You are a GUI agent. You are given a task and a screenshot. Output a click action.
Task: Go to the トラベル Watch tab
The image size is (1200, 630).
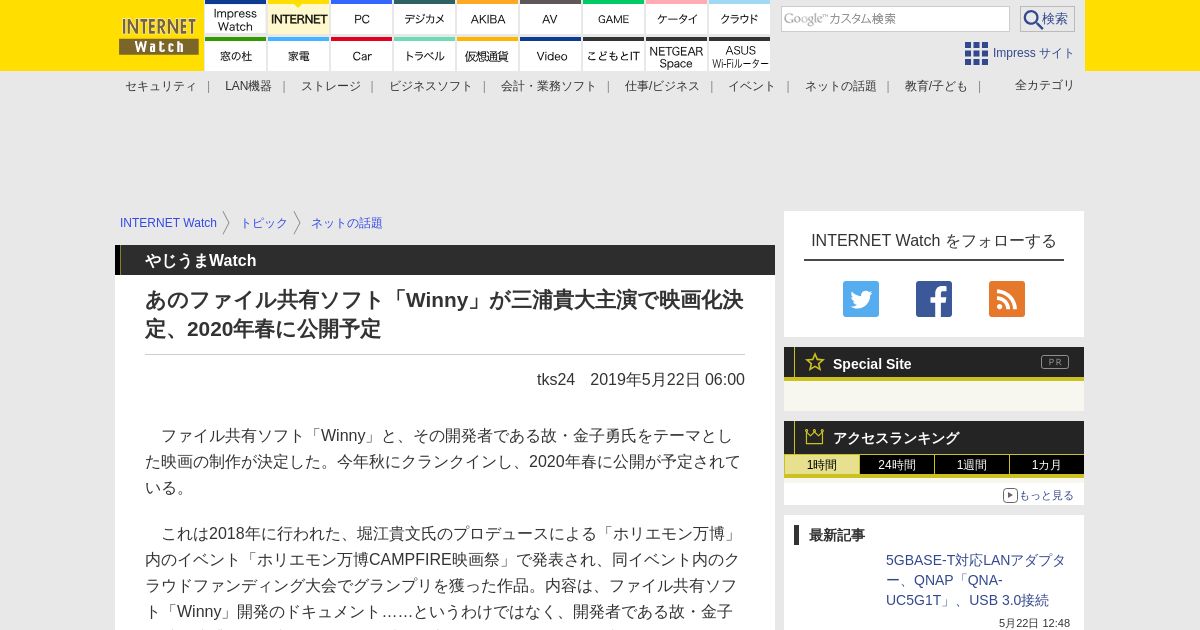pos(424,55)
